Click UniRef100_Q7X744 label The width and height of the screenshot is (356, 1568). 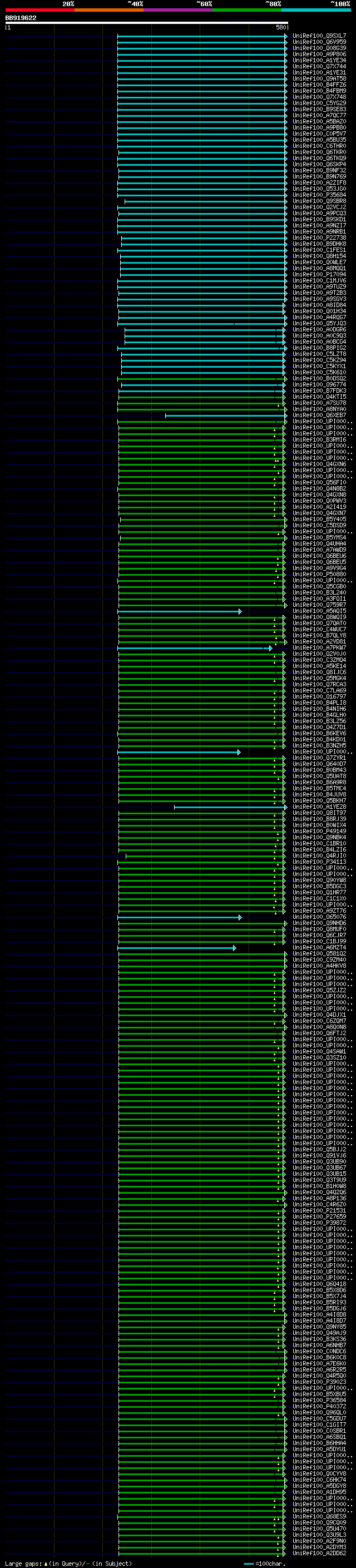click(x=319, y=66)
